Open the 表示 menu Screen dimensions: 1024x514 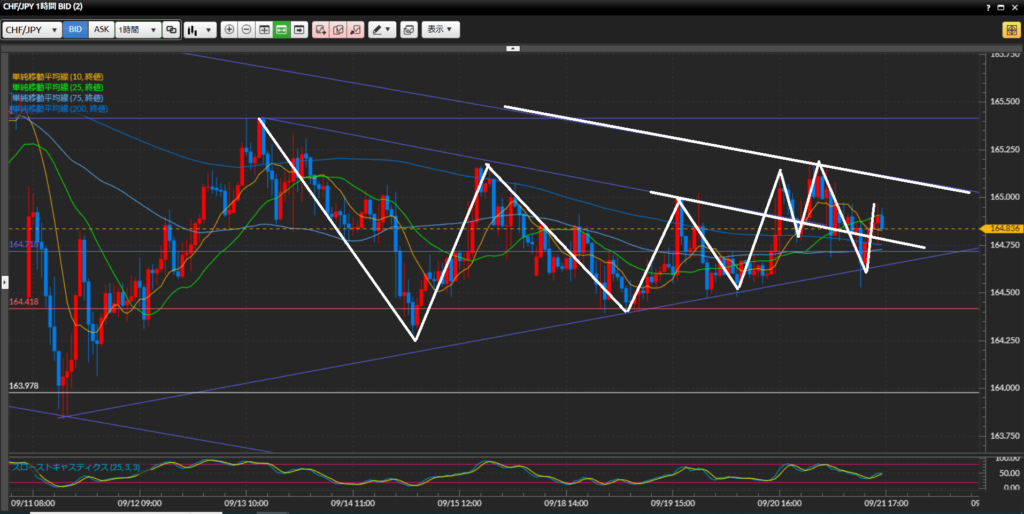[x=440, y=30]
